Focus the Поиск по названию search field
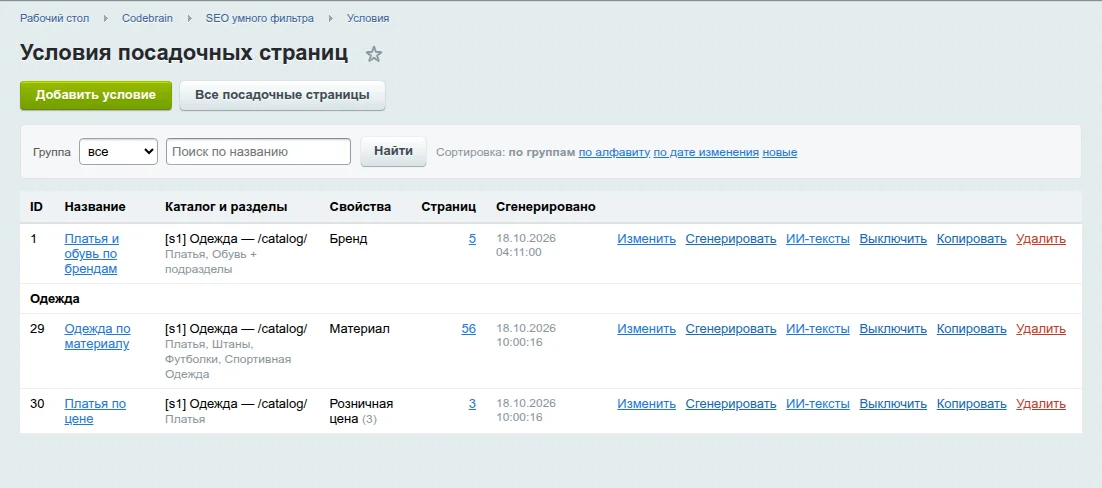 coord(258,151)
